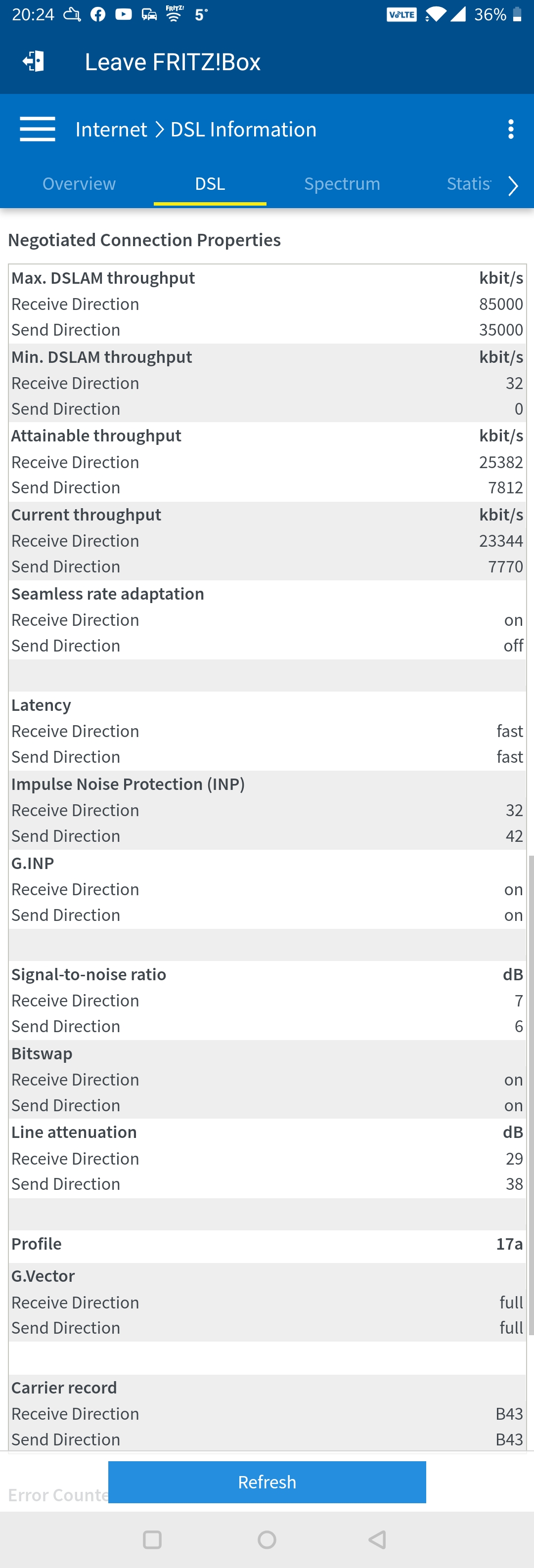Switch to the Overview tab

point(79,183)
